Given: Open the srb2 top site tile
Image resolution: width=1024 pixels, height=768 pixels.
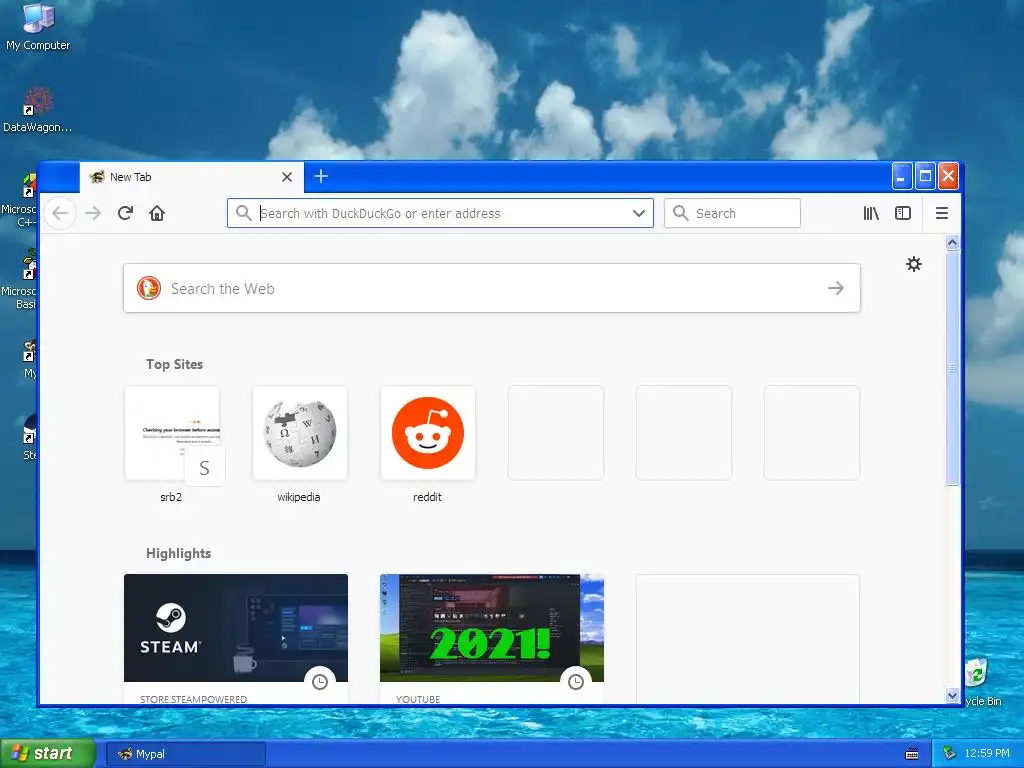Looking at the screenshot, I should pos(172,433).
